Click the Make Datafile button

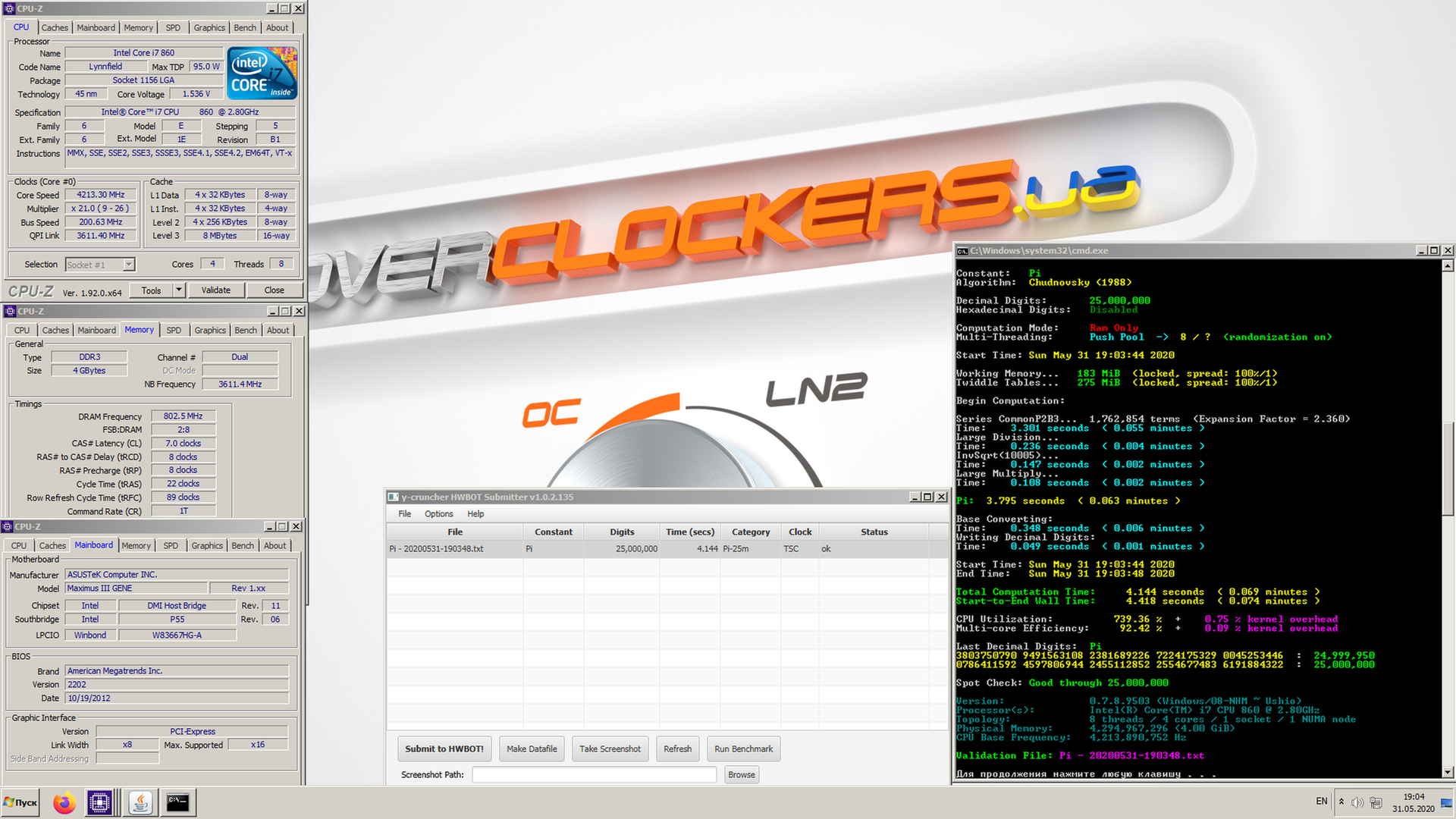(532, 748)
